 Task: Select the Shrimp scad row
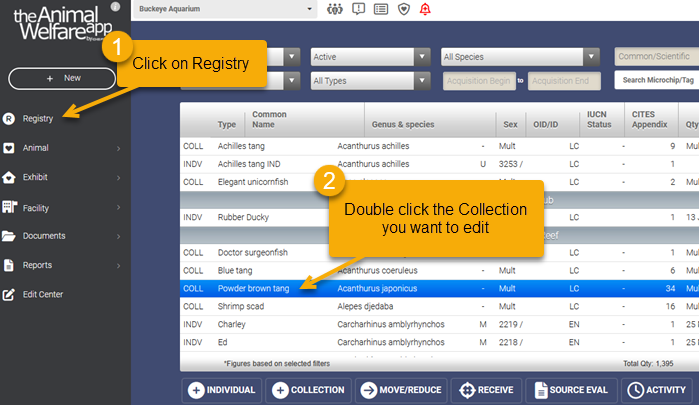[x=440, y=306]
